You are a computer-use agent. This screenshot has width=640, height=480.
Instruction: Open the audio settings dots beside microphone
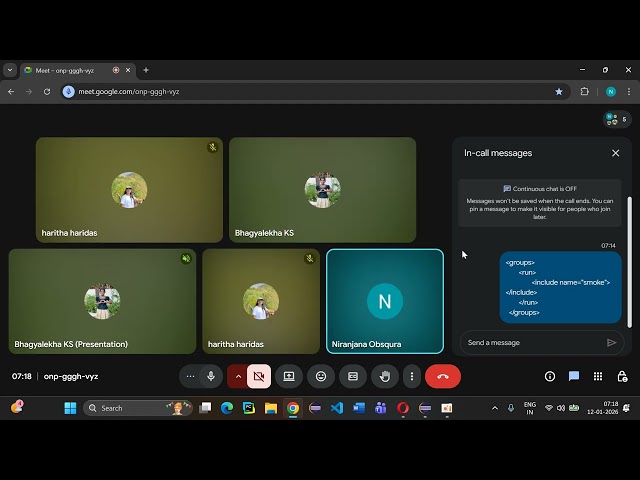(190, 376)
